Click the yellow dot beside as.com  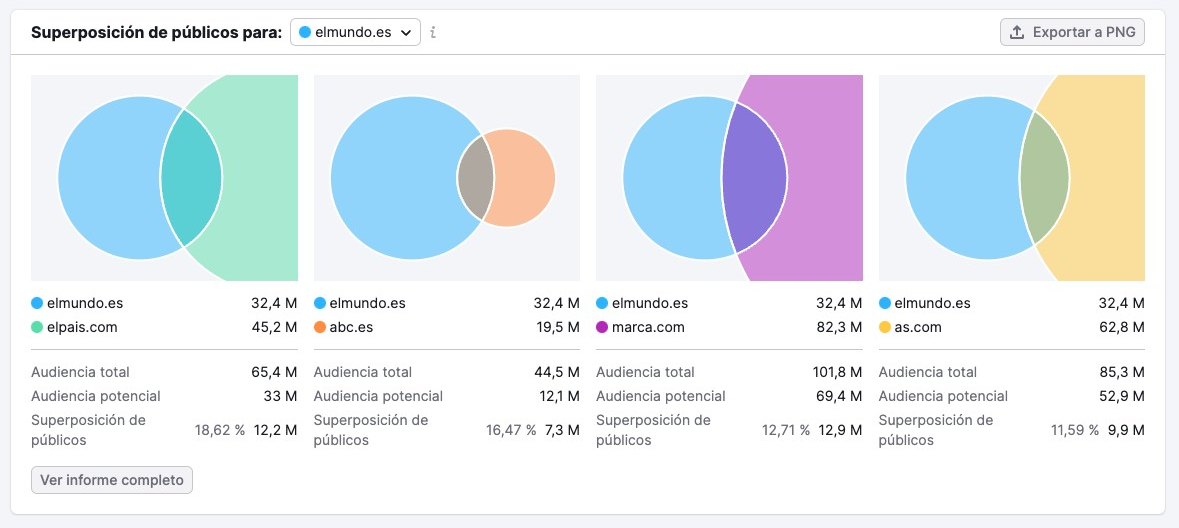(x=885, y=327)
